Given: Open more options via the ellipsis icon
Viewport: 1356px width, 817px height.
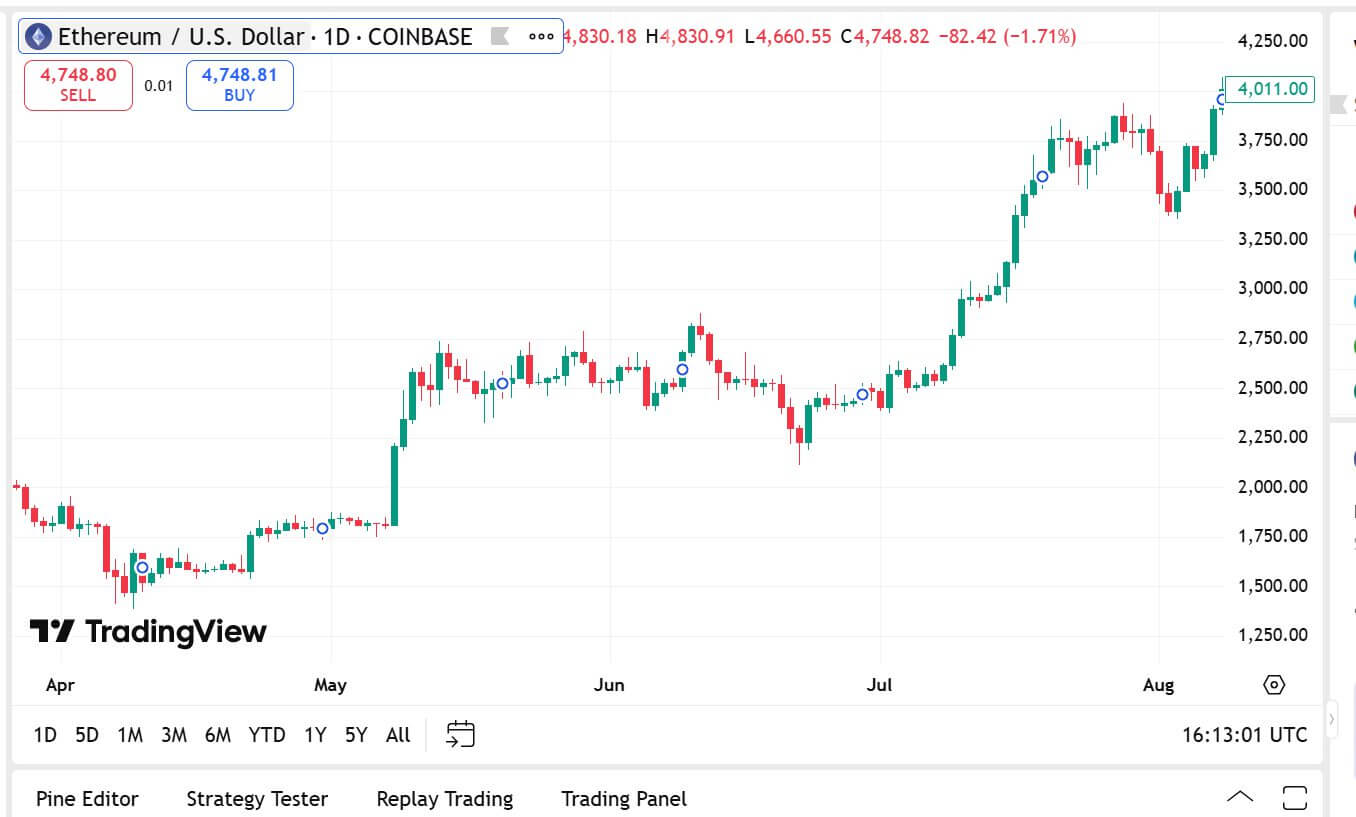Looking at the screenshot, I should pyautogui.click(x=540, y=36).
